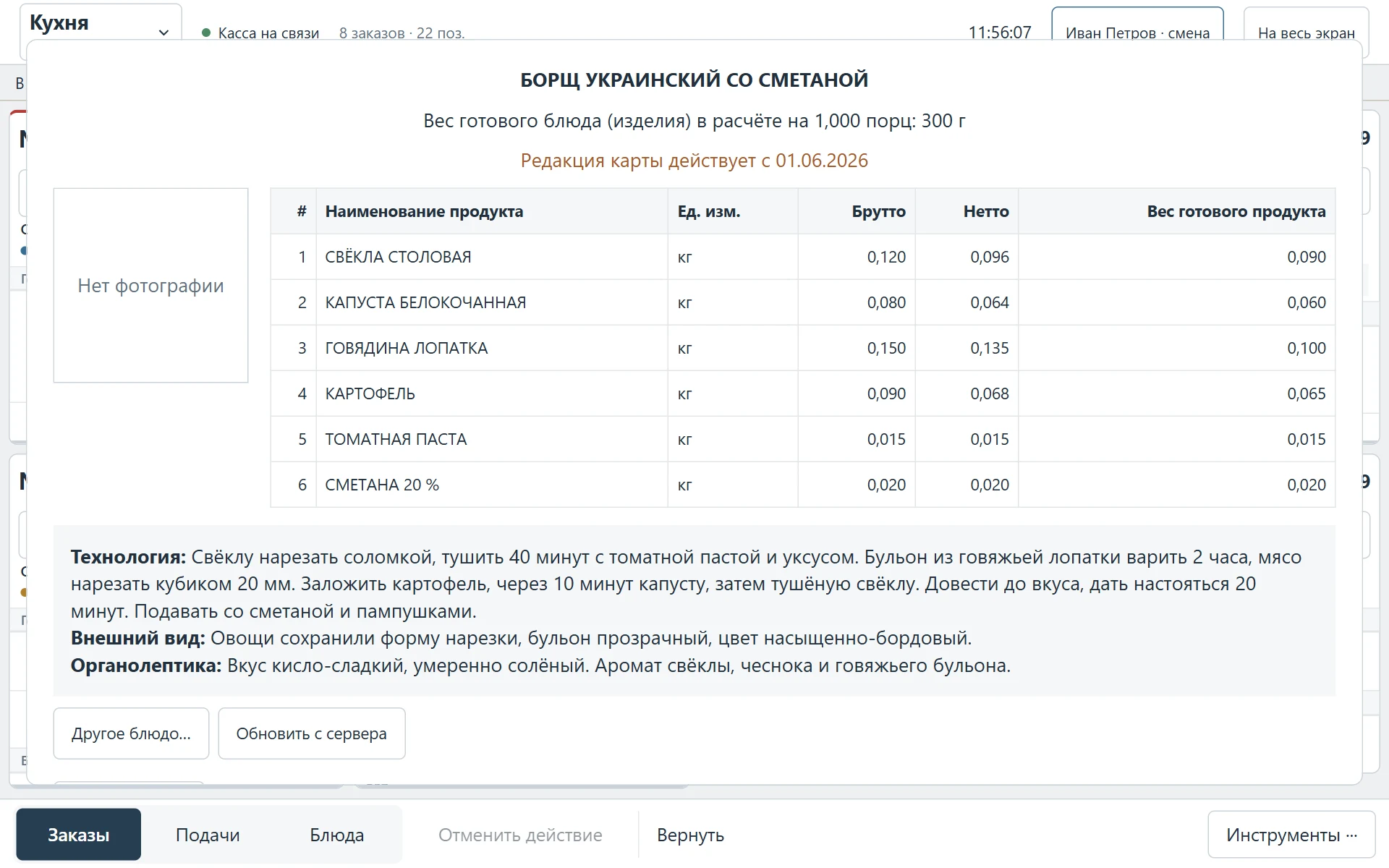Screen dimensions: 1389x868
Task: Click the Вес готового продукта column header
Action: click(1177, 211)
